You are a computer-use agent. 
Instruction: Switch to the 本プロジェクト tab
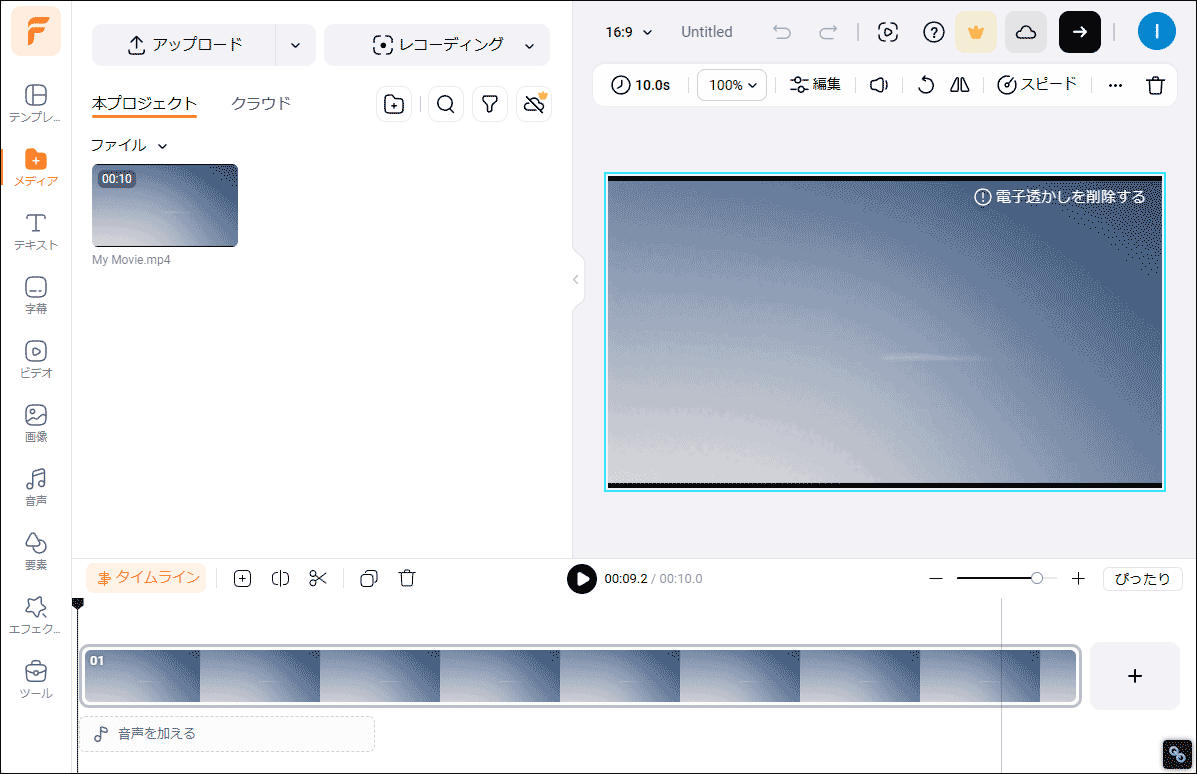(144, 103)
